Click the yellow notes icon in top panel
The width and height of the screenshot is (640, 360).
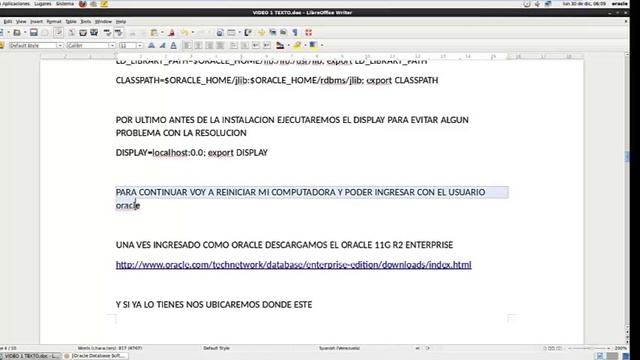click(104, 4)
